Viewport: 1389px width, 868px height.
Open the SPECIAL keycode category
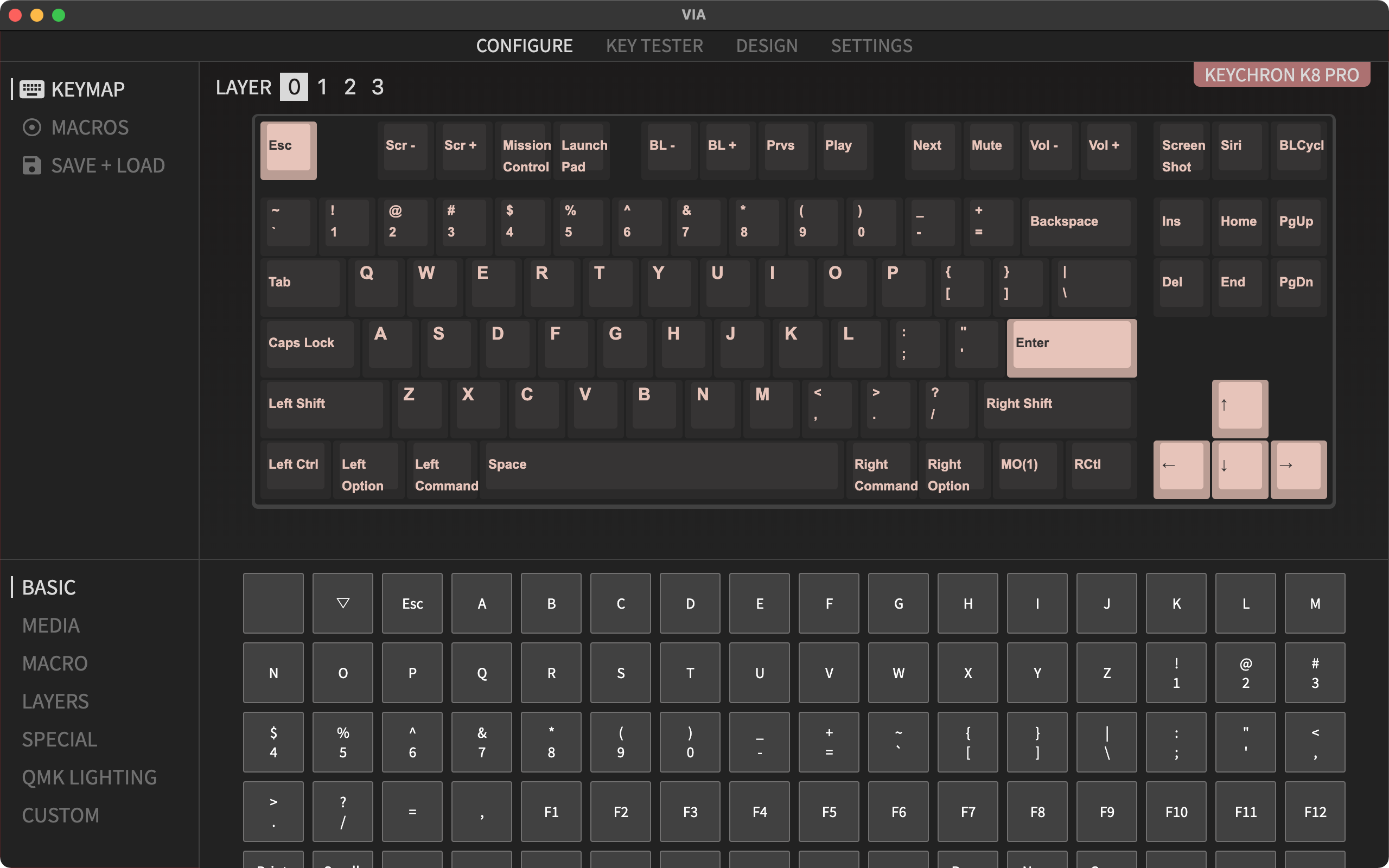click(59, 739)
